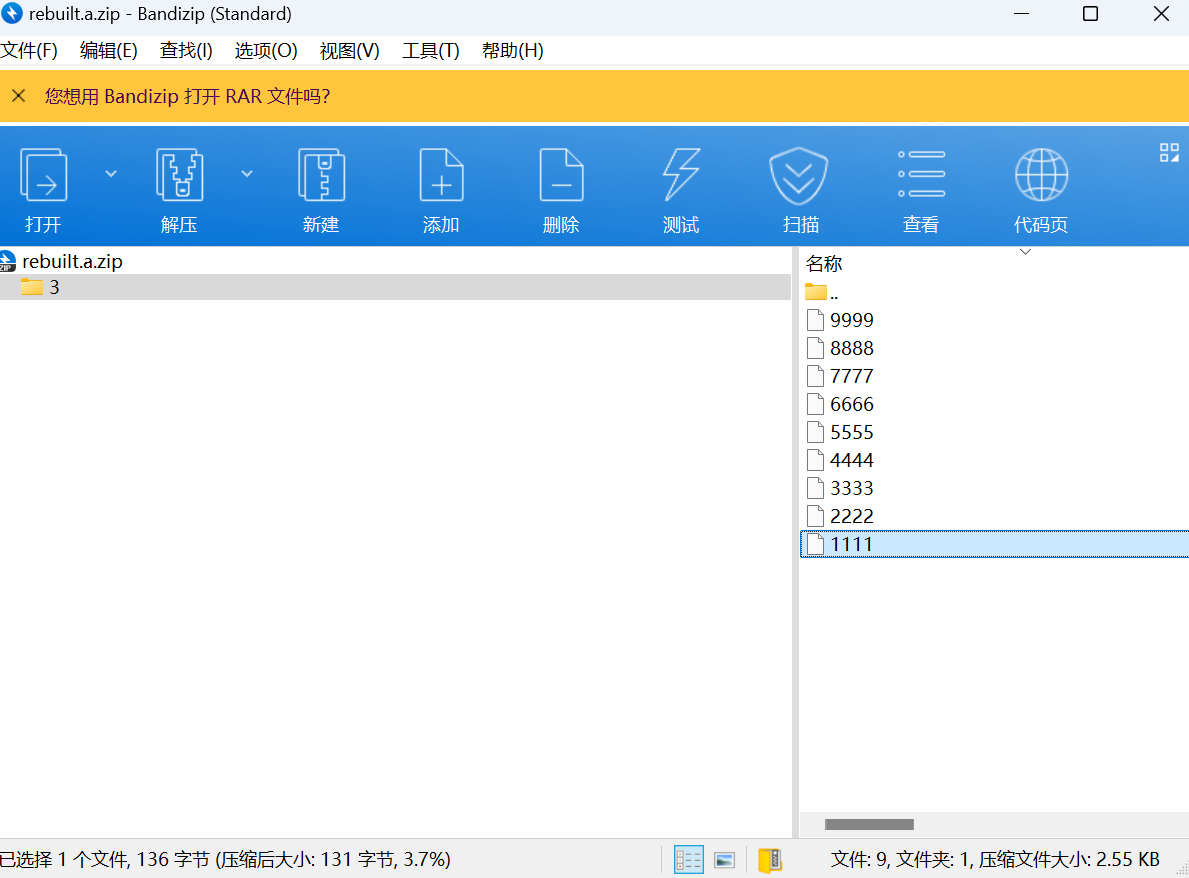Click the toolbar layout grid icon
This screenshot has width=1189, height=878.
click(x=1169, y=152)
